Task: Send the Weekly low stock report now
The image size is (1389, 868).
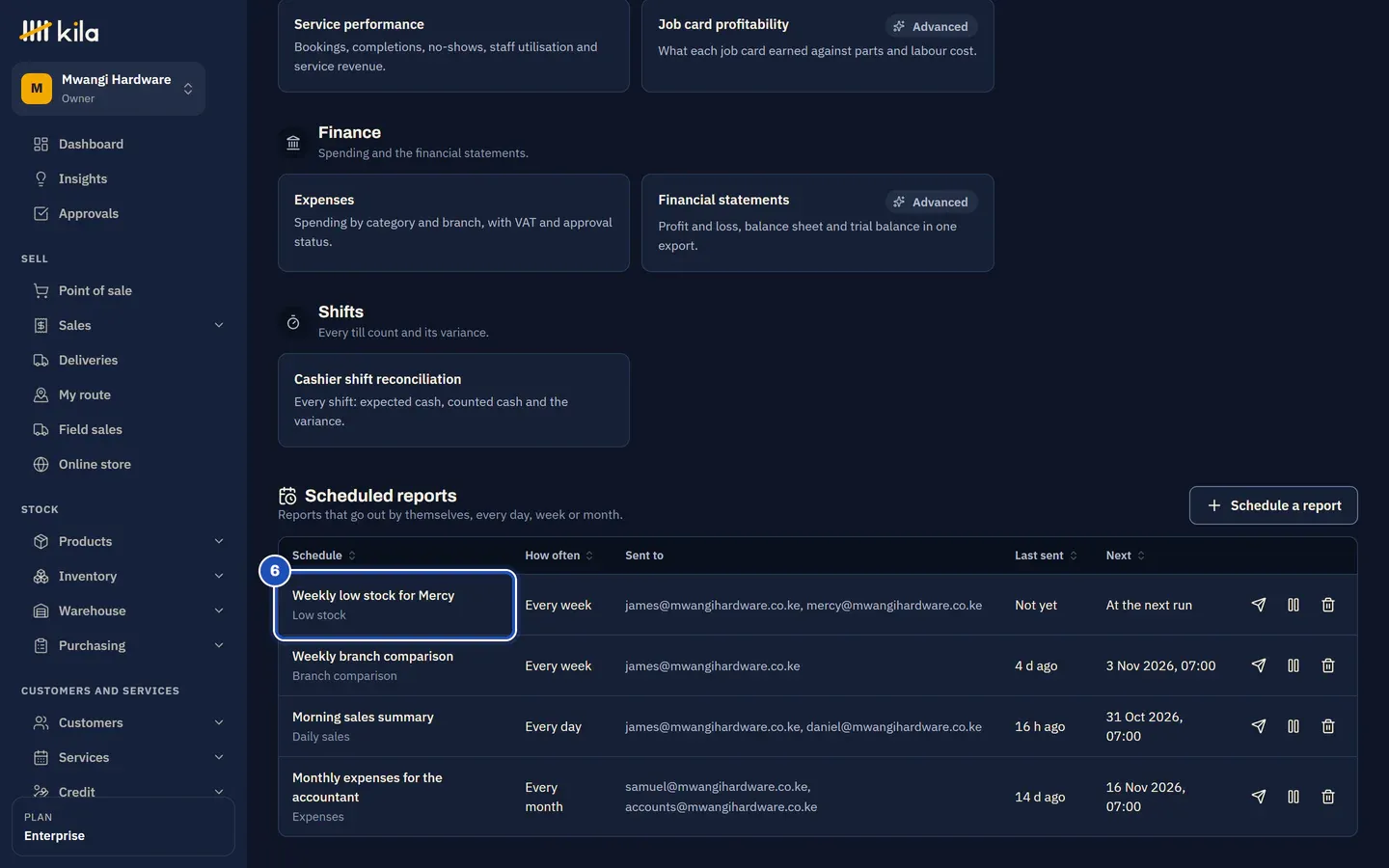Action: tap(1258, 605)
